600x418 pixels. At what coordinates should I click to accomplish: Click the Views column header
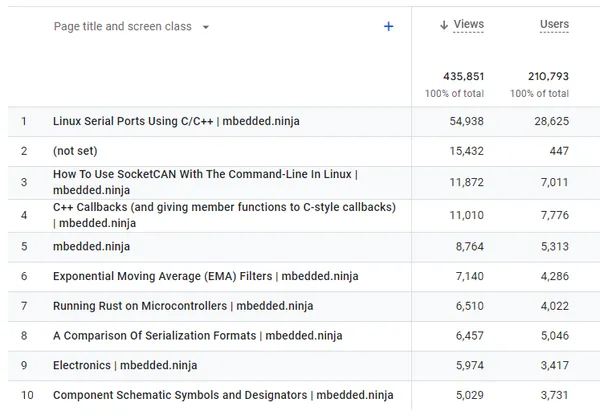(x=468, y=25)
